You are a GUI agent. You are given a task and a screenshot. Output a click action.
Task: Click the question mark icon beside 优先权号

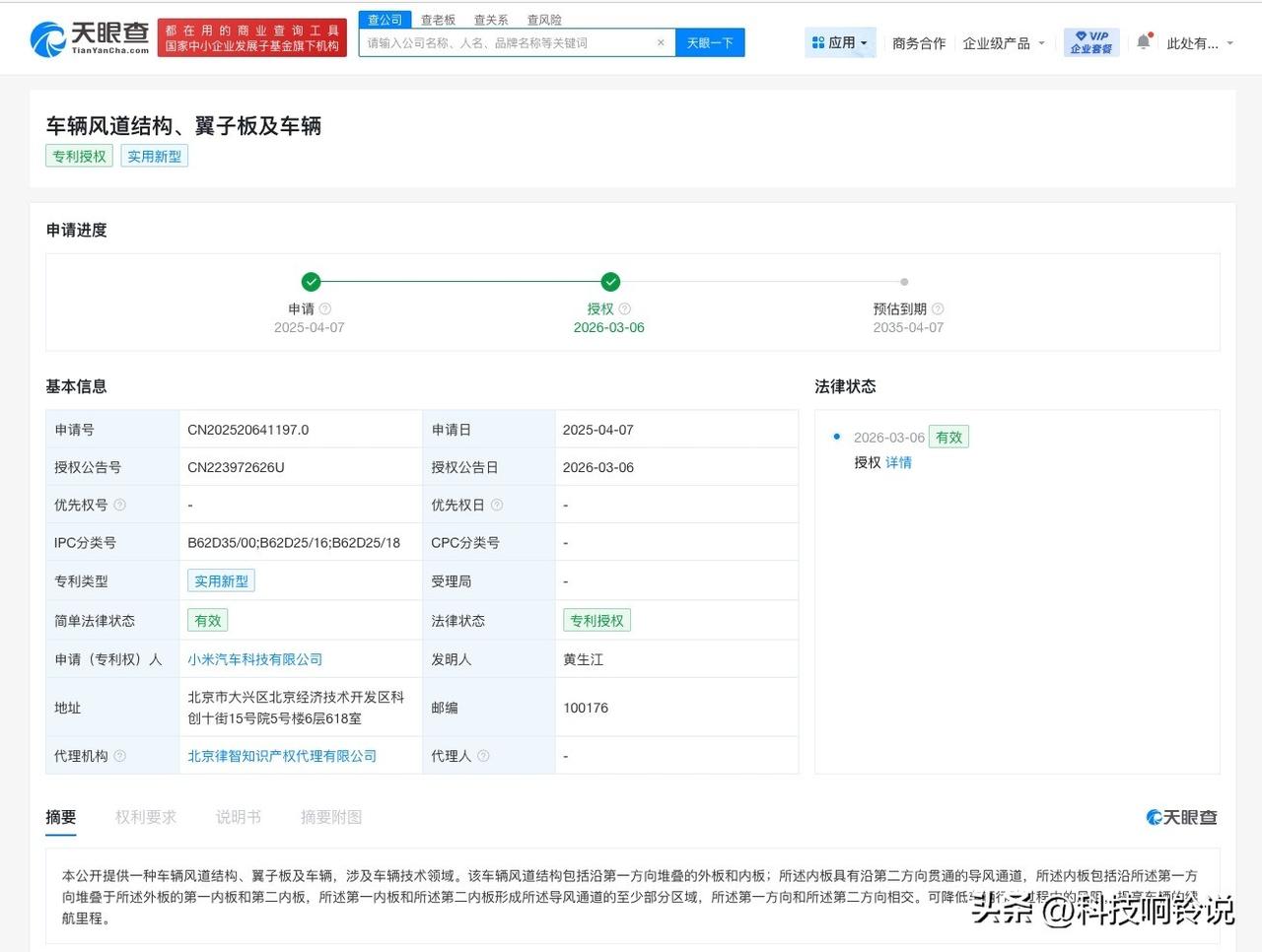pos(120,504)
